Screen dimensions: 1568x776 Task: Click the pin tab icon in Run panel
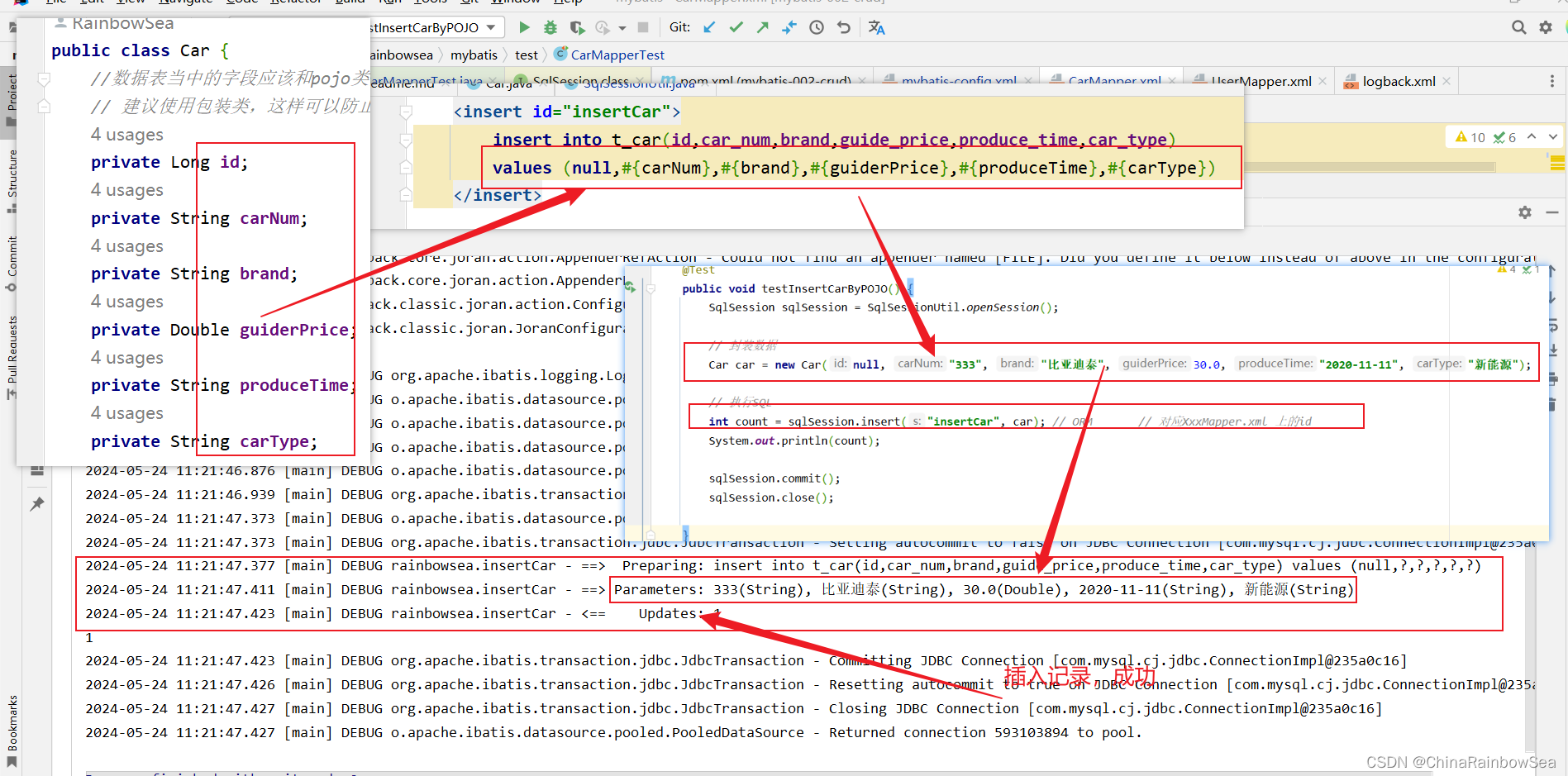pos(37,503)
